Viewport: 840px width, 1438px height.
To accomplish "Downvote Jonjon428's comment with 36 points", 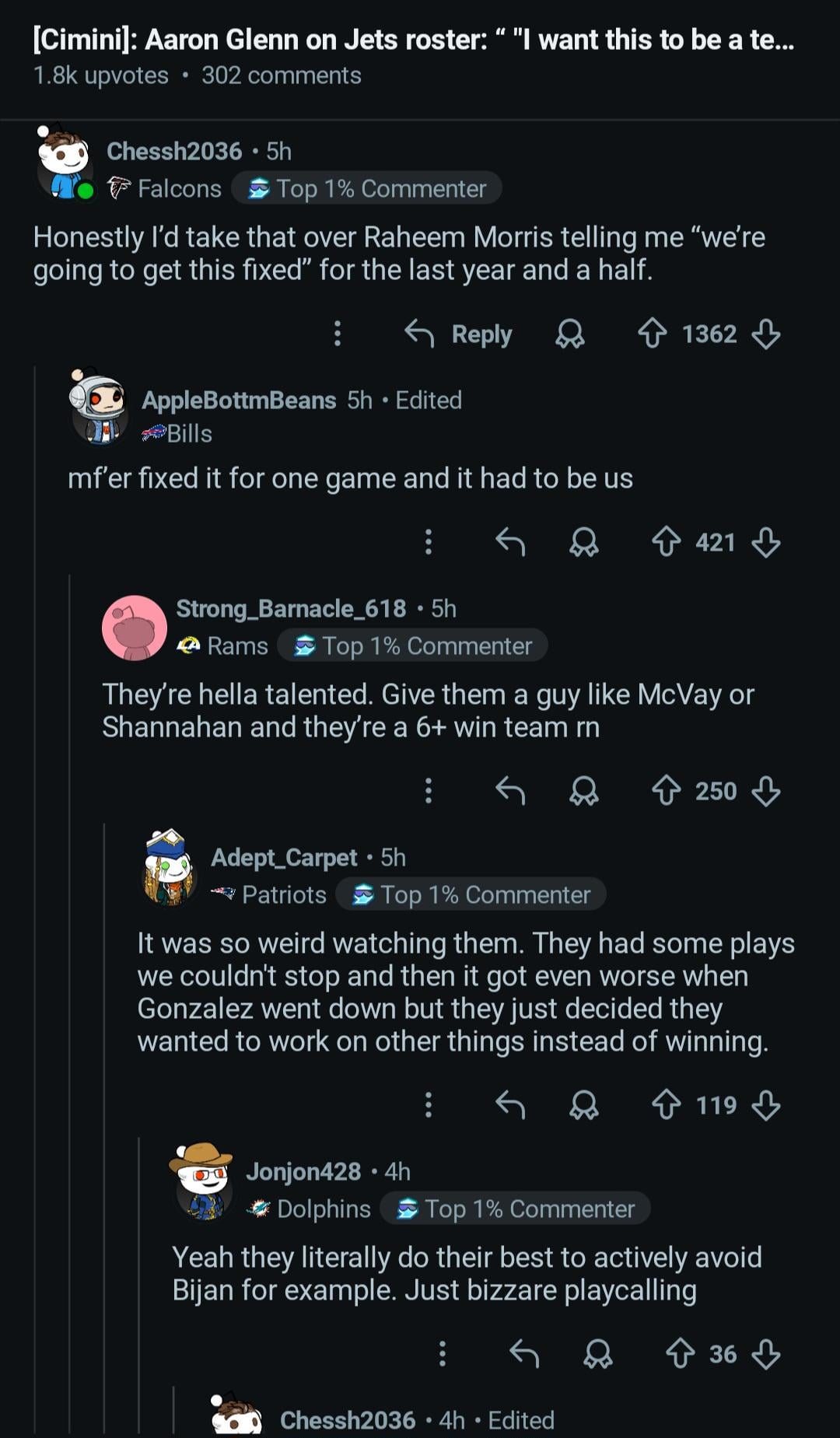I will [x=766, y=1354].
